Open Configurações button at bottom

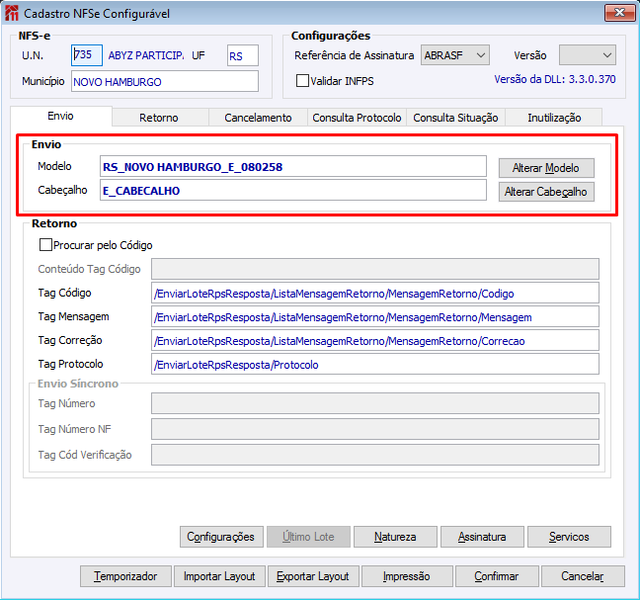[222, 537]
